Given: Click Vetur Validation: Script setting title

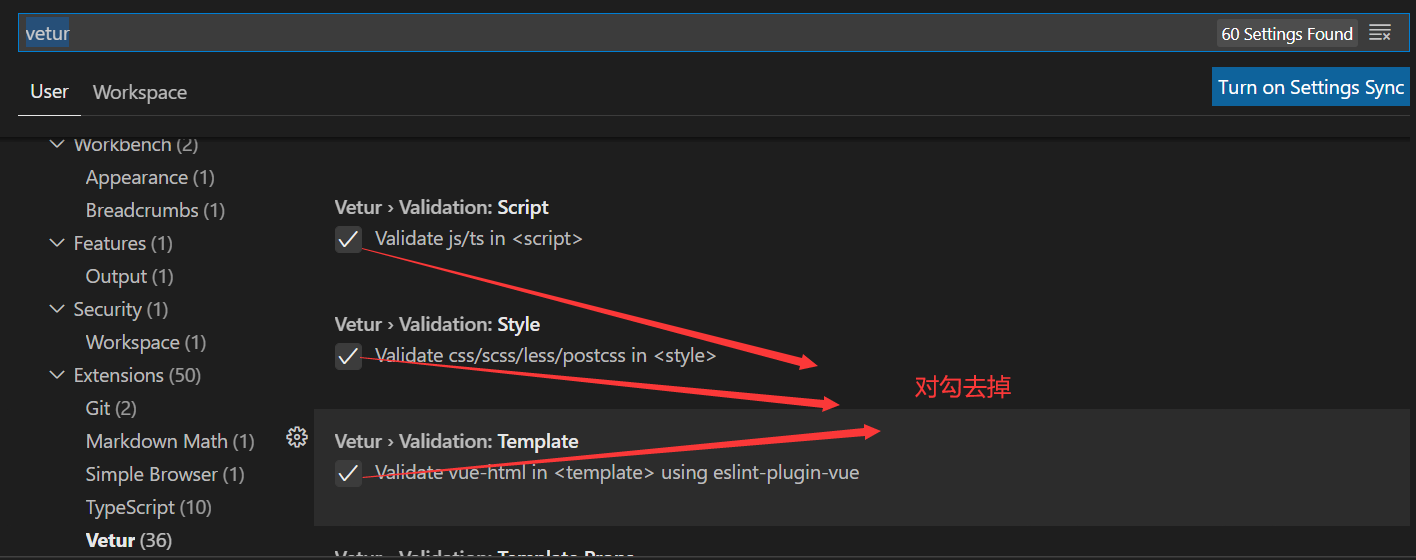Looking at the screenshot, I should [441, 207].
